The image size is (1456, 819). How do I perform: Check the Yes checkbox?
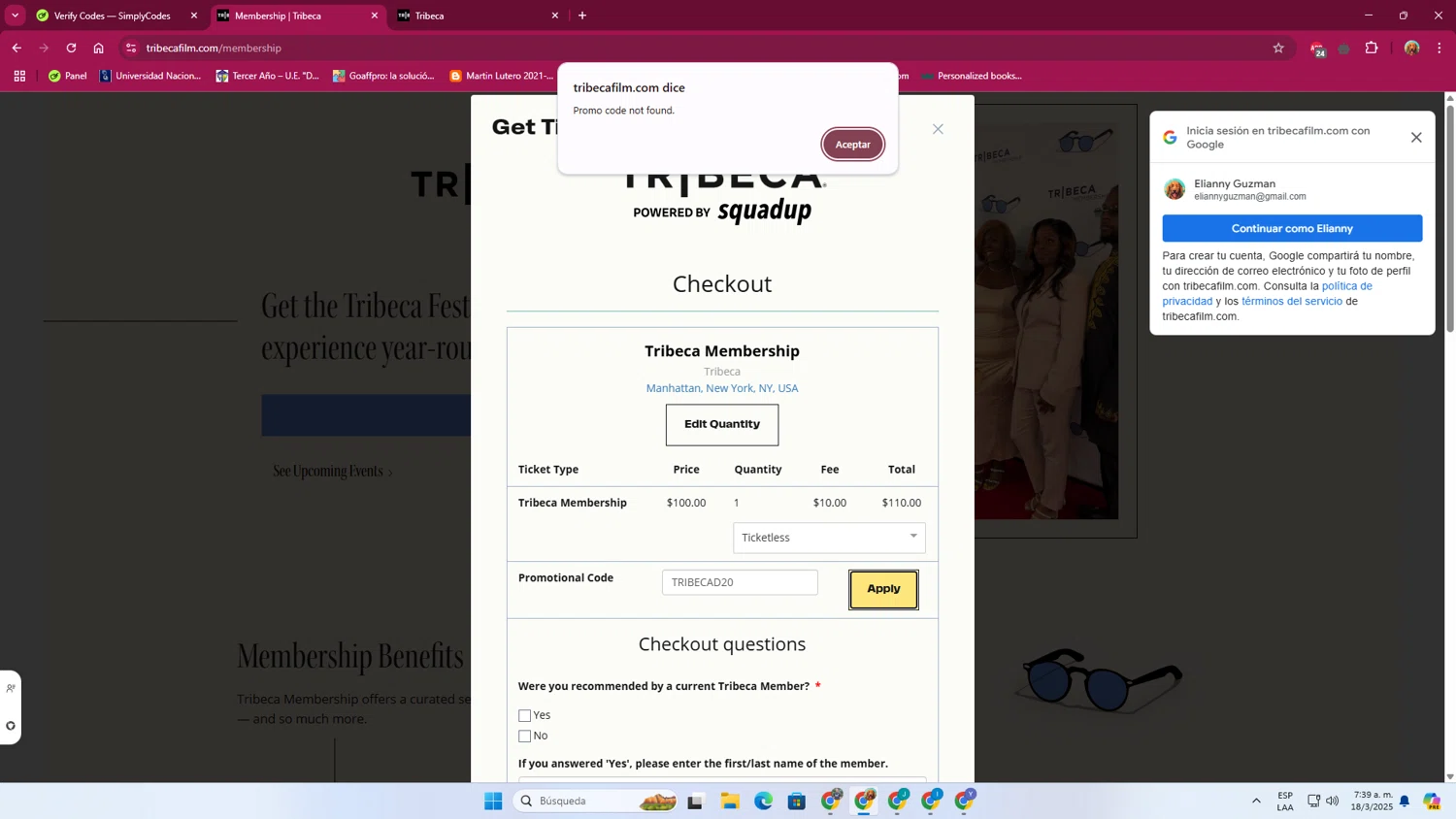[x=524, y=716]
